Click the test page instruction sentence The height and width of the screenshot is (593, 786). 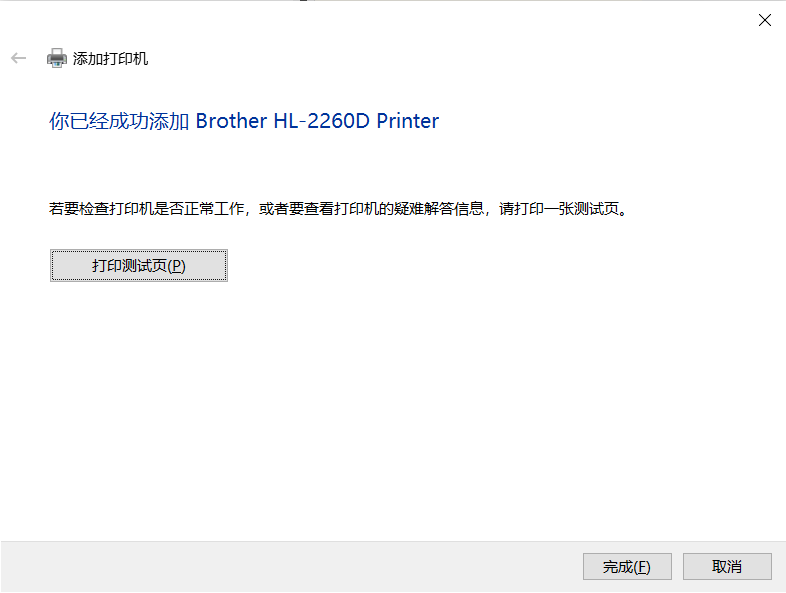(338, 209)
